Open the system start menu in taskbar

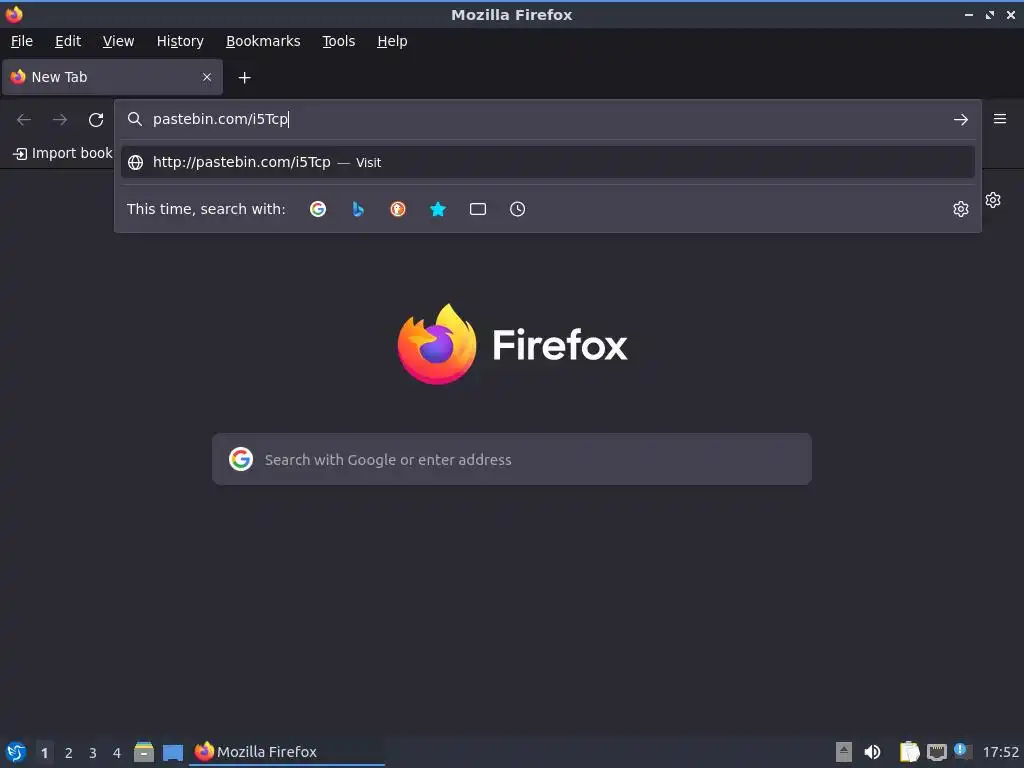[16, 752]
